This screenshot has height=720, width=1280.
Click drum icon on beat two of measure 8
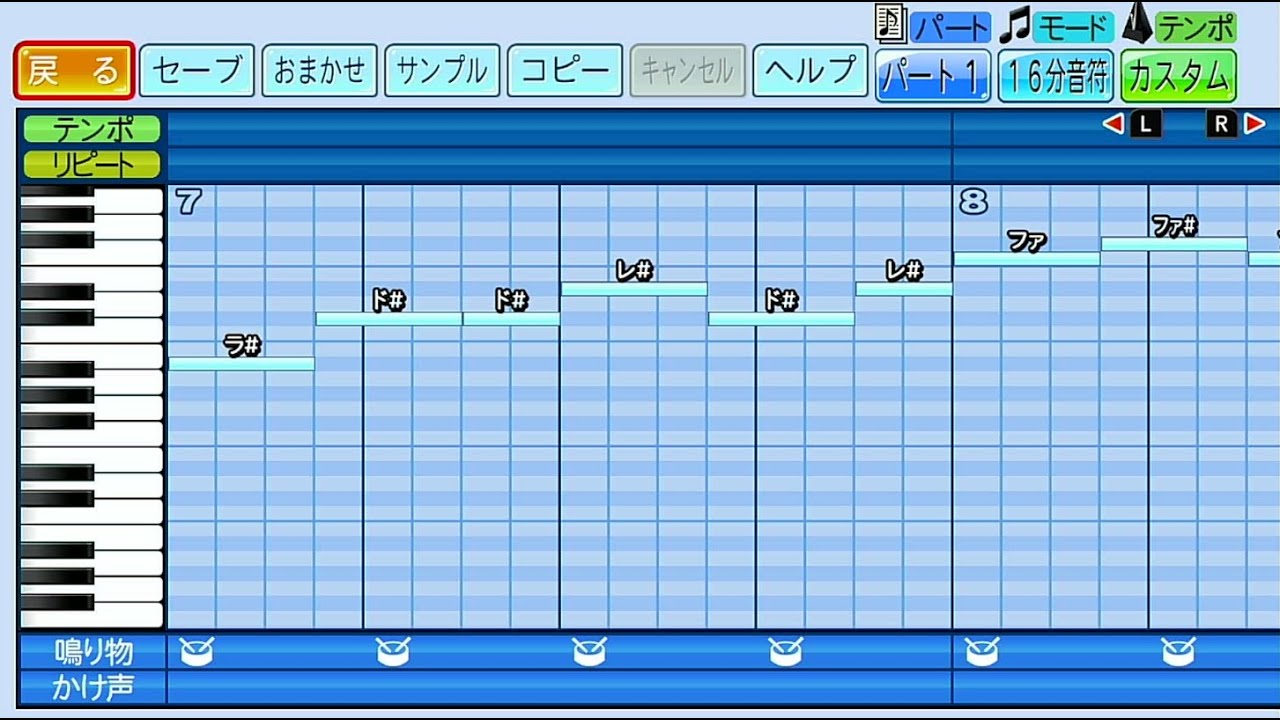1178,652
